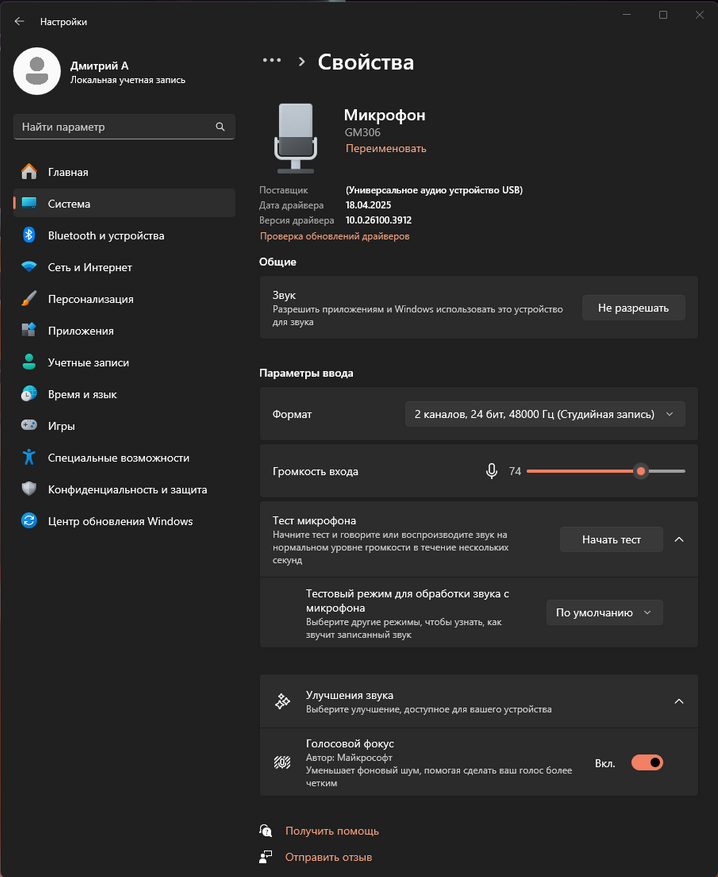This screenshot has width=718, height=877.
Task: Click the Центр обновления Windows icon
Action: (29, 521)
